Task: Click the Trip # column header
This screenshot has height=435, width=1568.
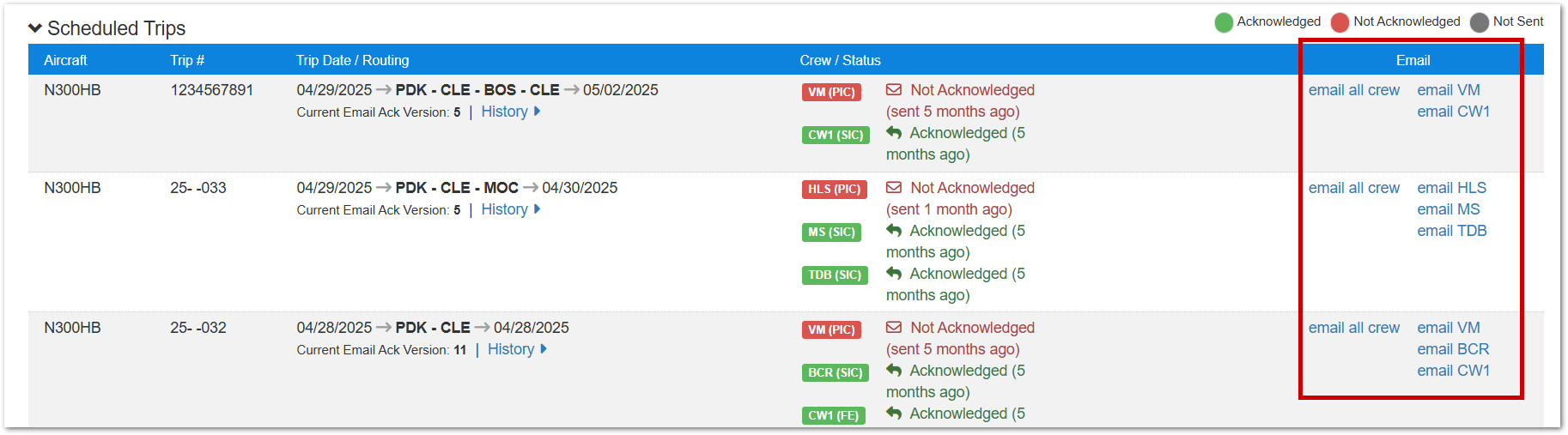Action: click(187, 60)
